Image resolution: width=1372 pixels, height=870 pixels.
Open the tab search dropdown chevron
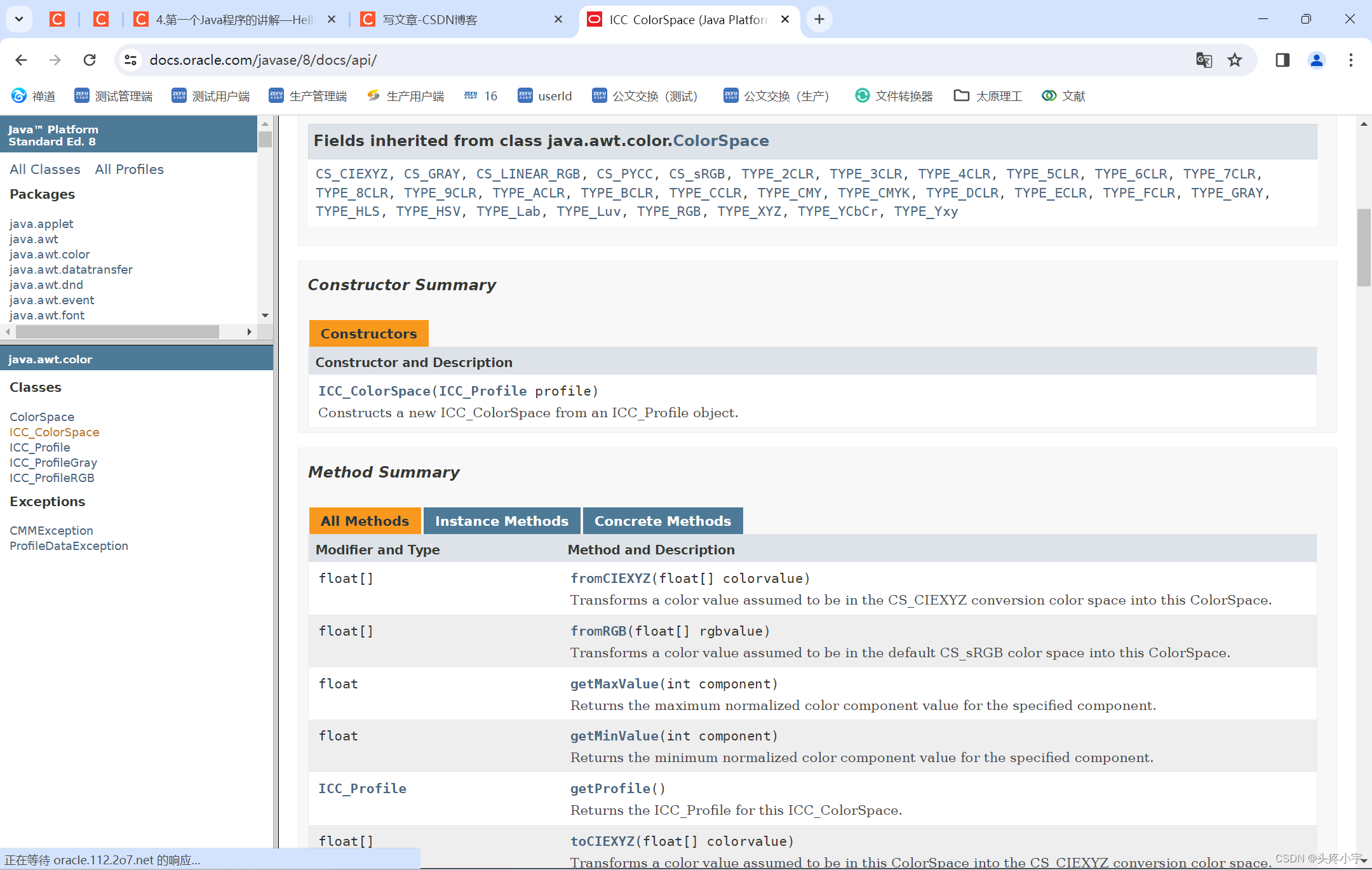[x=19, y=19]
